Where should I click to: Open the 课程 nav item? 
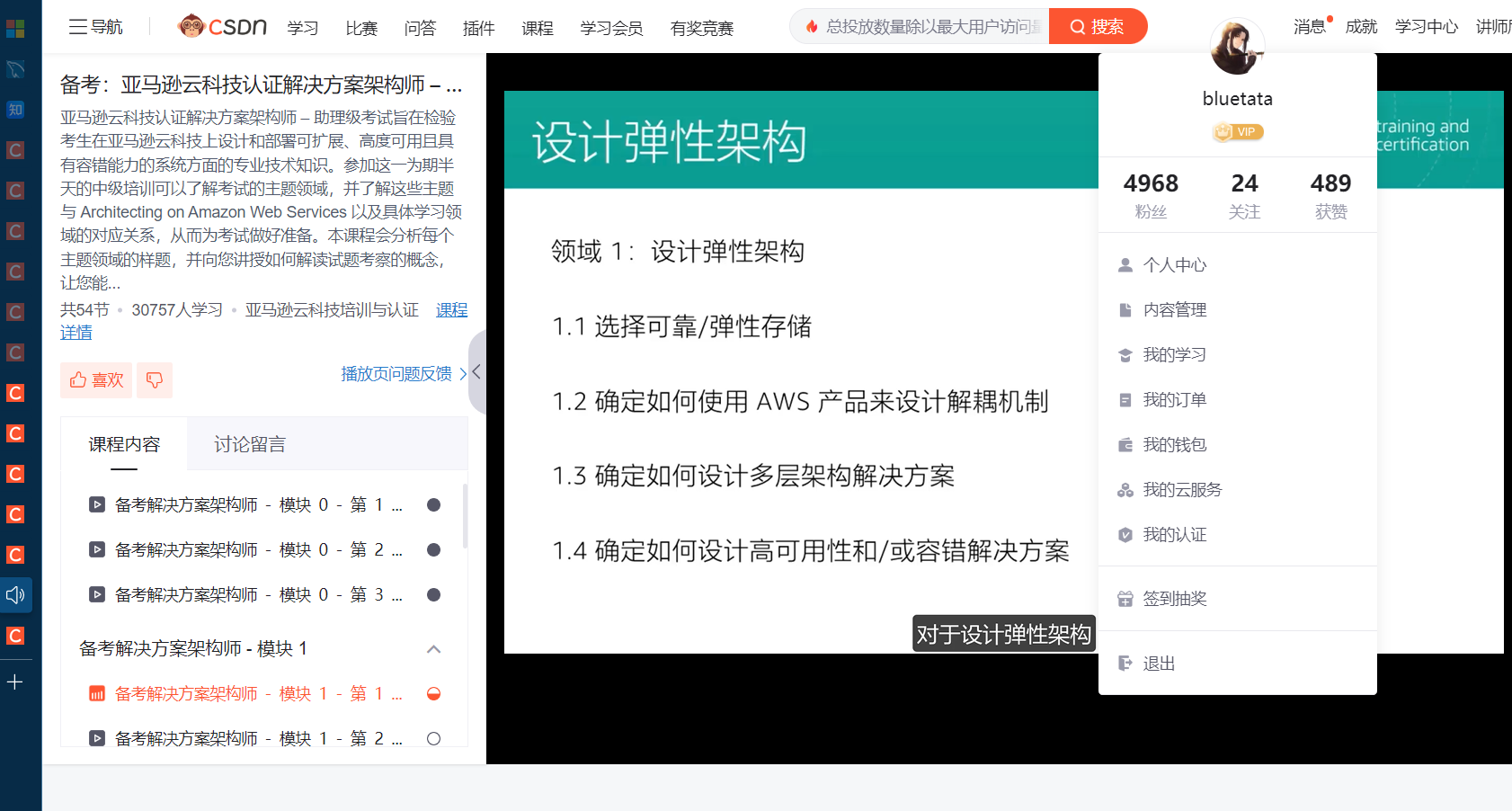point(537,28)
